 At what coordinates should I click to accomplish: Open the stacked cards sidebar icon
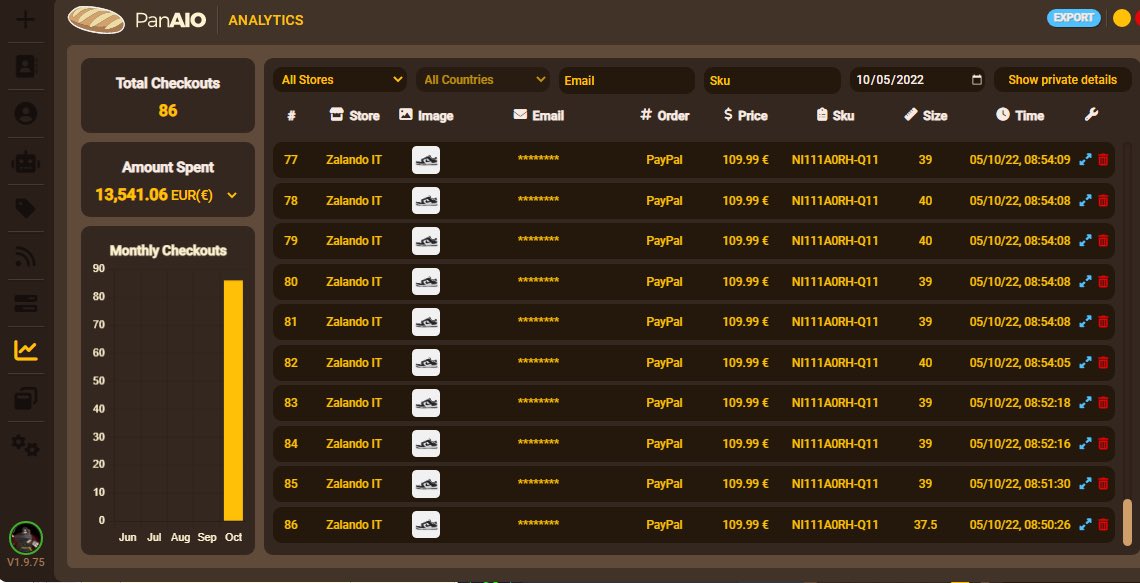(25, 398)
